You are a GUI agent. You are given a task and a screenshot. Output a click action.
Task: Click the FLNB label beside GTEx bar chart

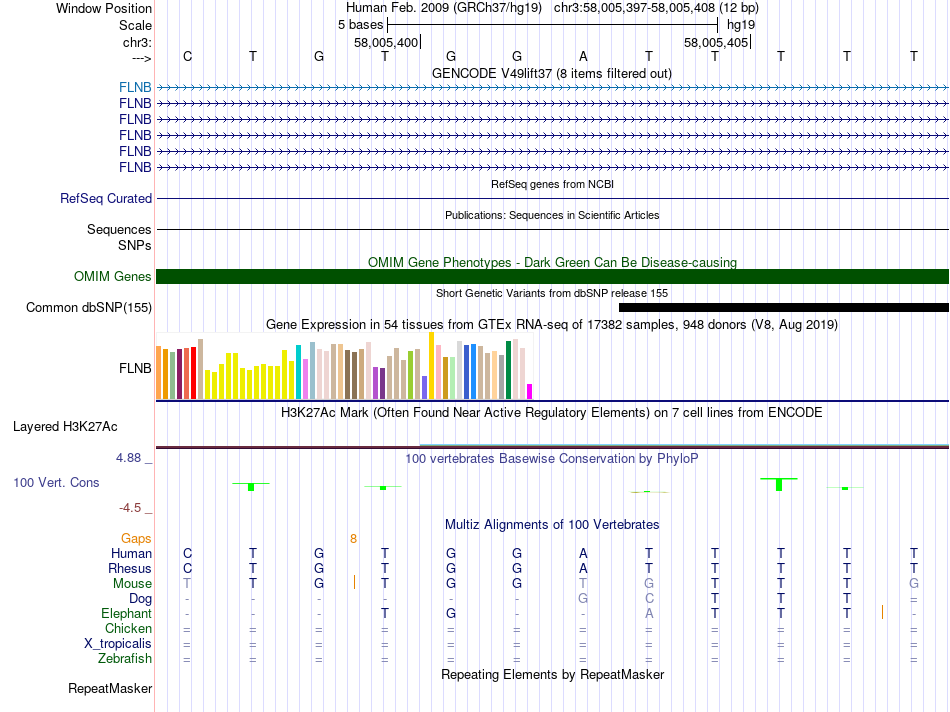135,368
